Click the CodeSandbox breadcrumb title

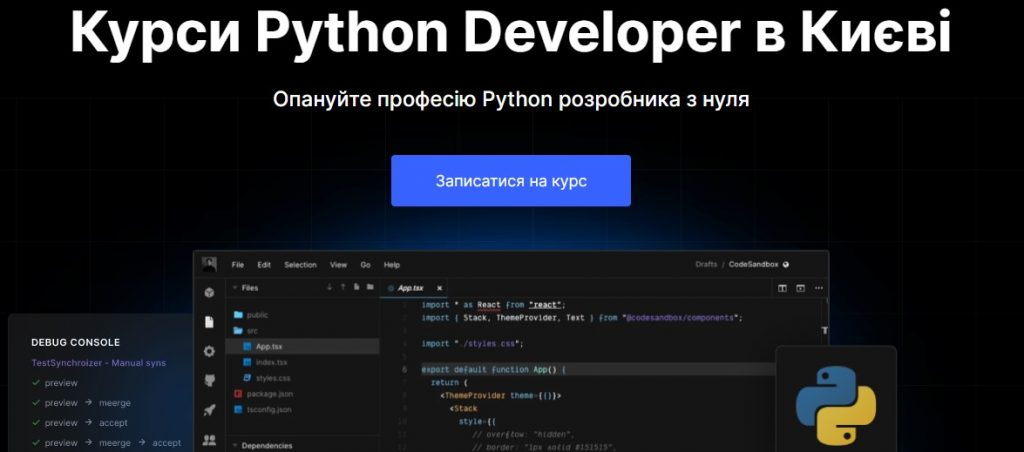click(754, 265)
